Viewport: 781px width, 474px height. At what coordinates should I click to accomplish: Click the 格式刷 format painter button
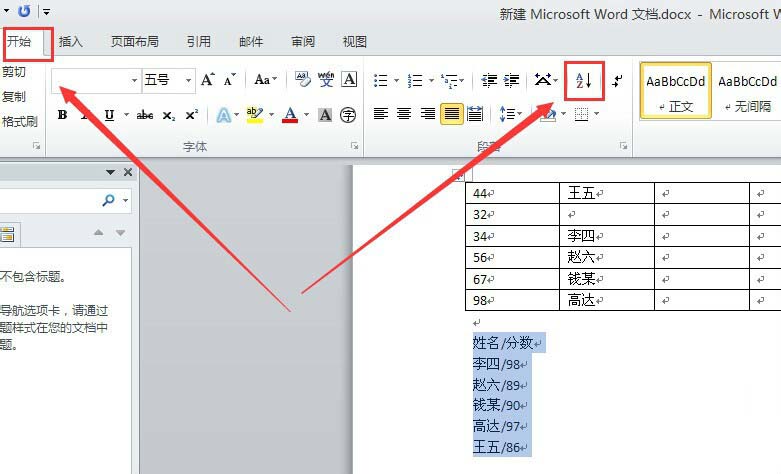[x=19, y=122]
